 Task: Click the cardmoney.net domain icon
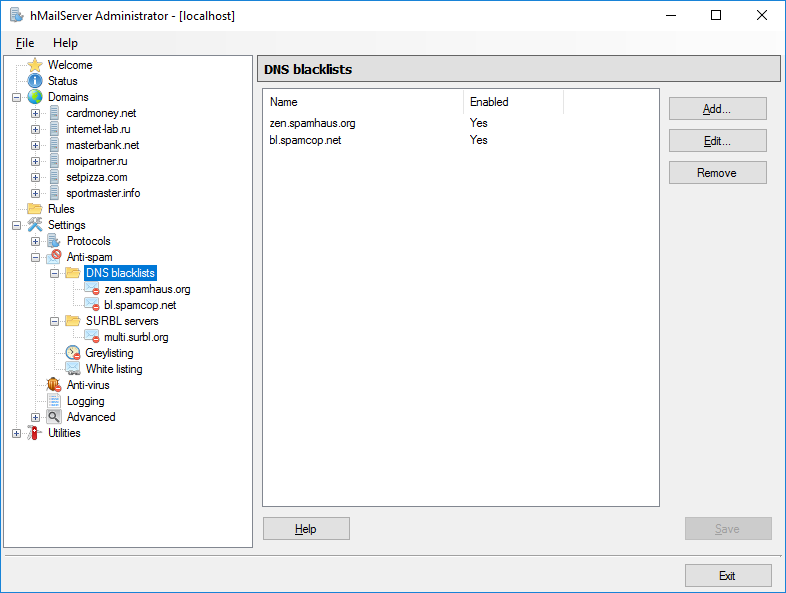click(x=54, y=113)
